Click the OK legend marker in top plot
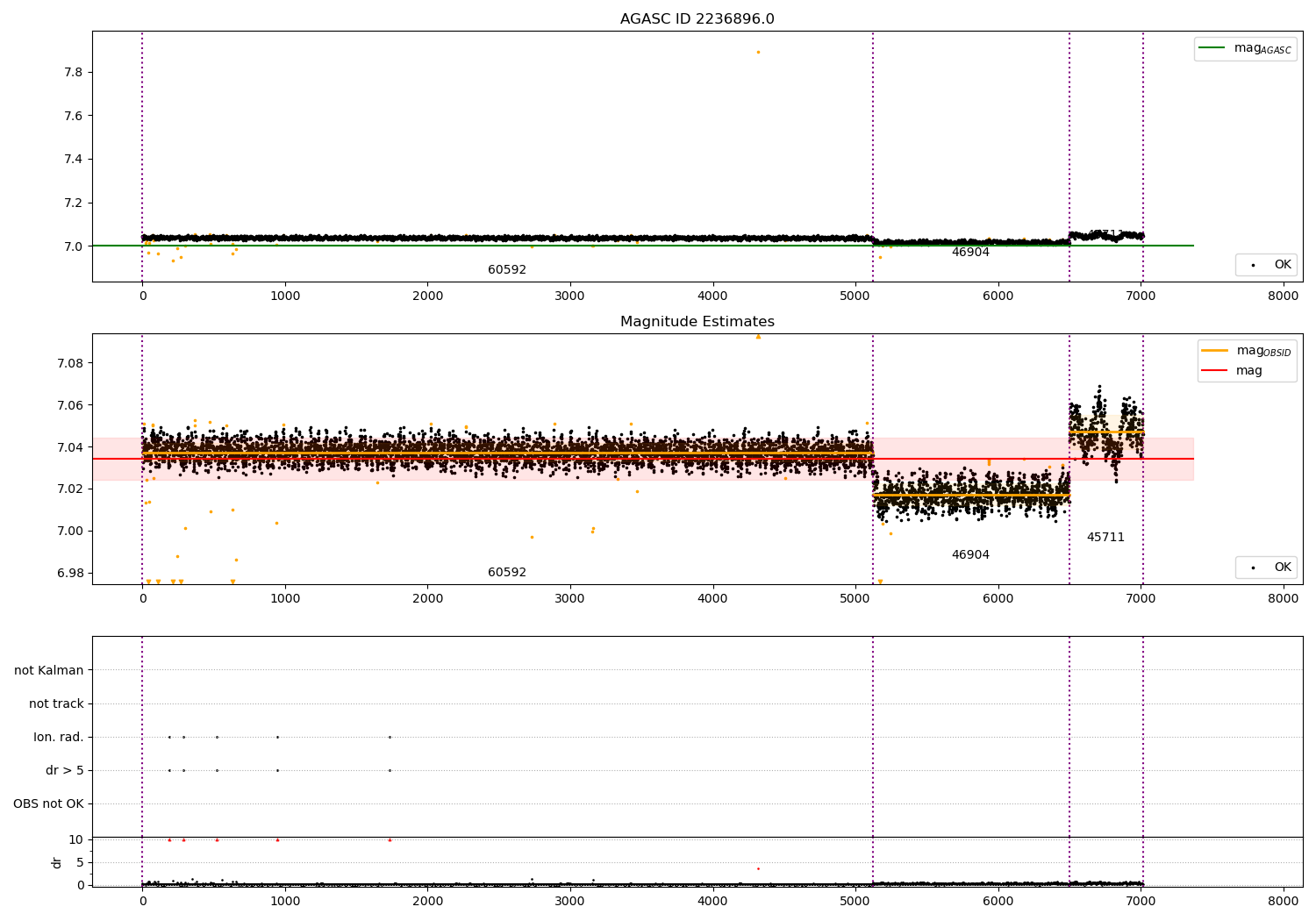1316x921 pixels. point(1253,265)
